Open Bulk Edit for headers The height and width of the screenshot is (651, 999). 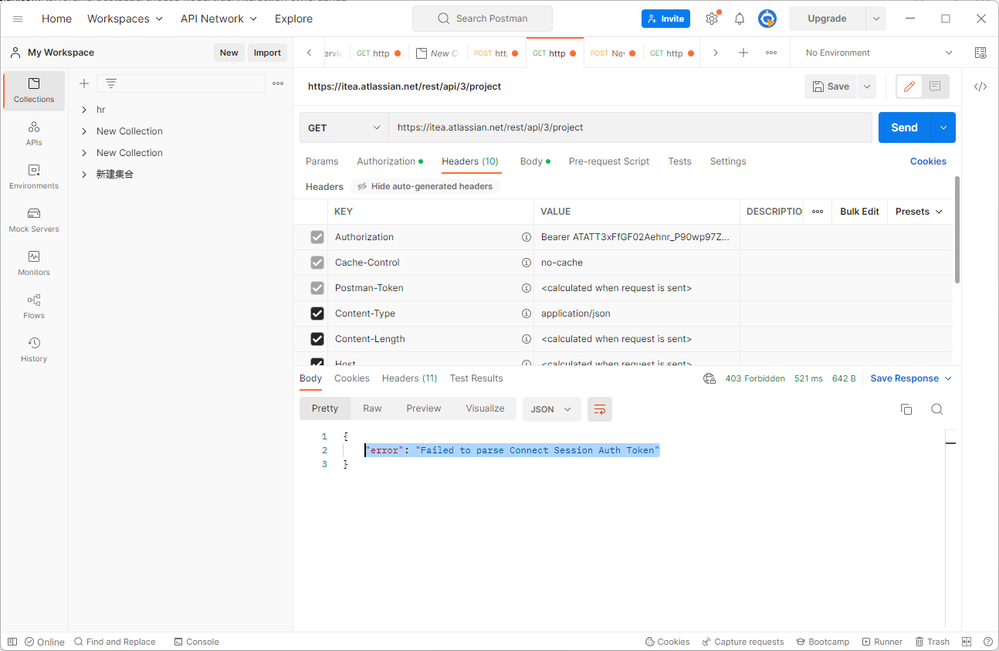point(859,211)
